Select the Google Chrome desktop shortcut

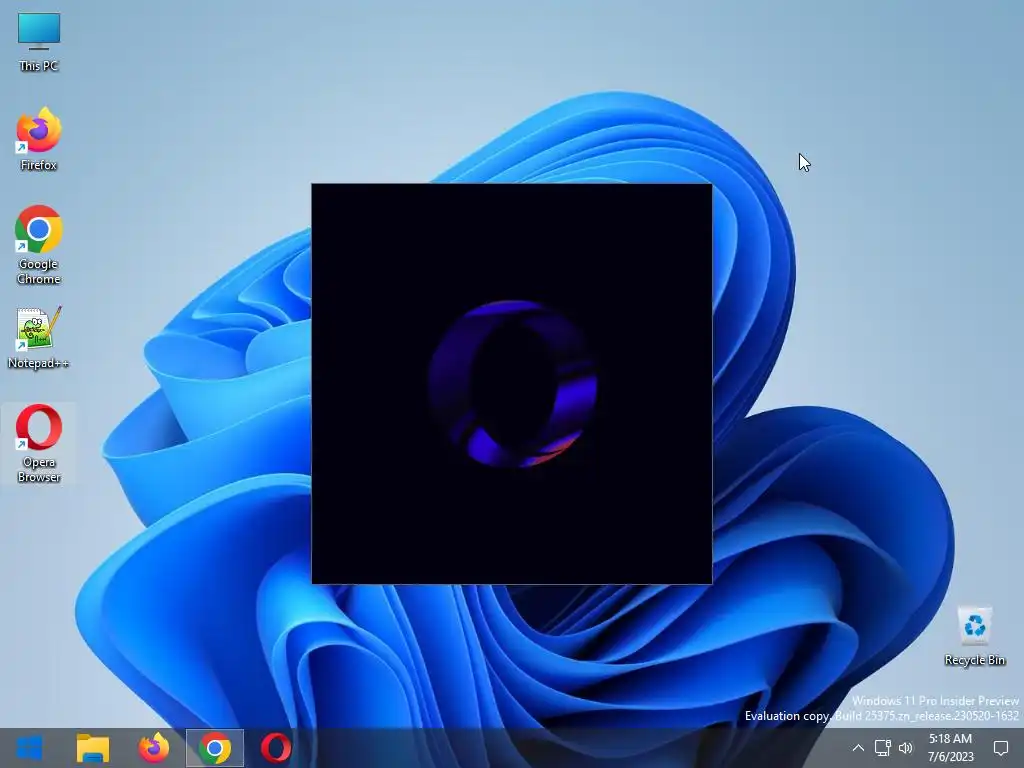[39, 245]
